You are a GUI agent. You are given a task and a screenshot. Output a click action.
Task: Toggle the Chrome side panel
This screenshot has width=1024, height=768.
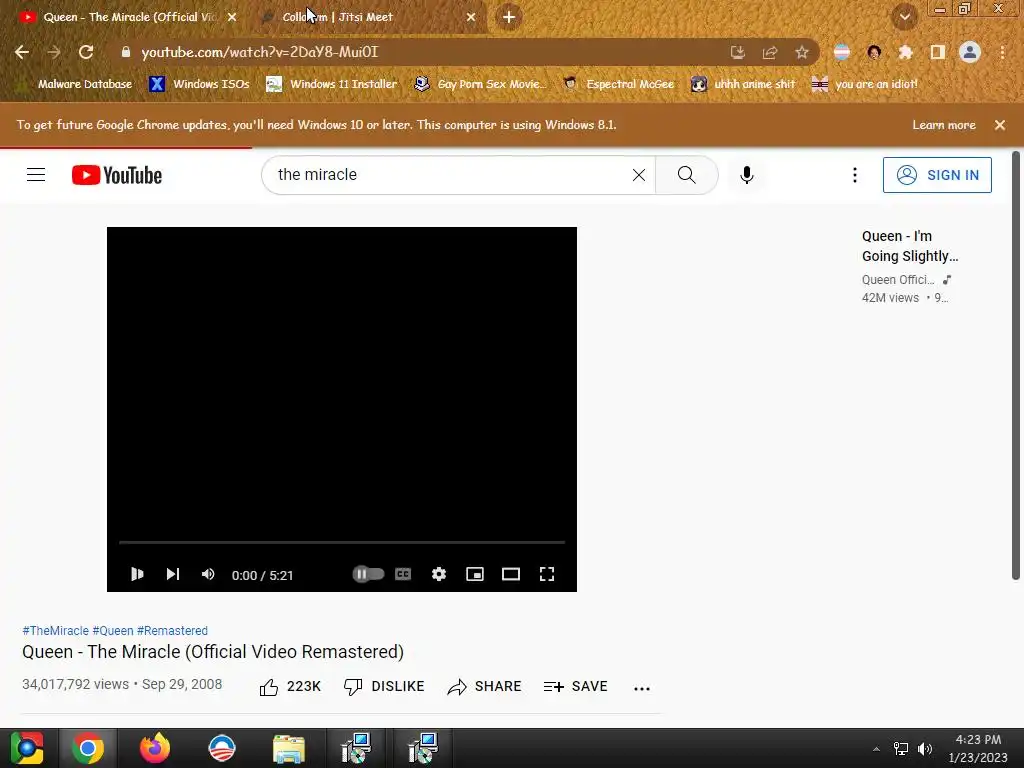pos(938,52)
